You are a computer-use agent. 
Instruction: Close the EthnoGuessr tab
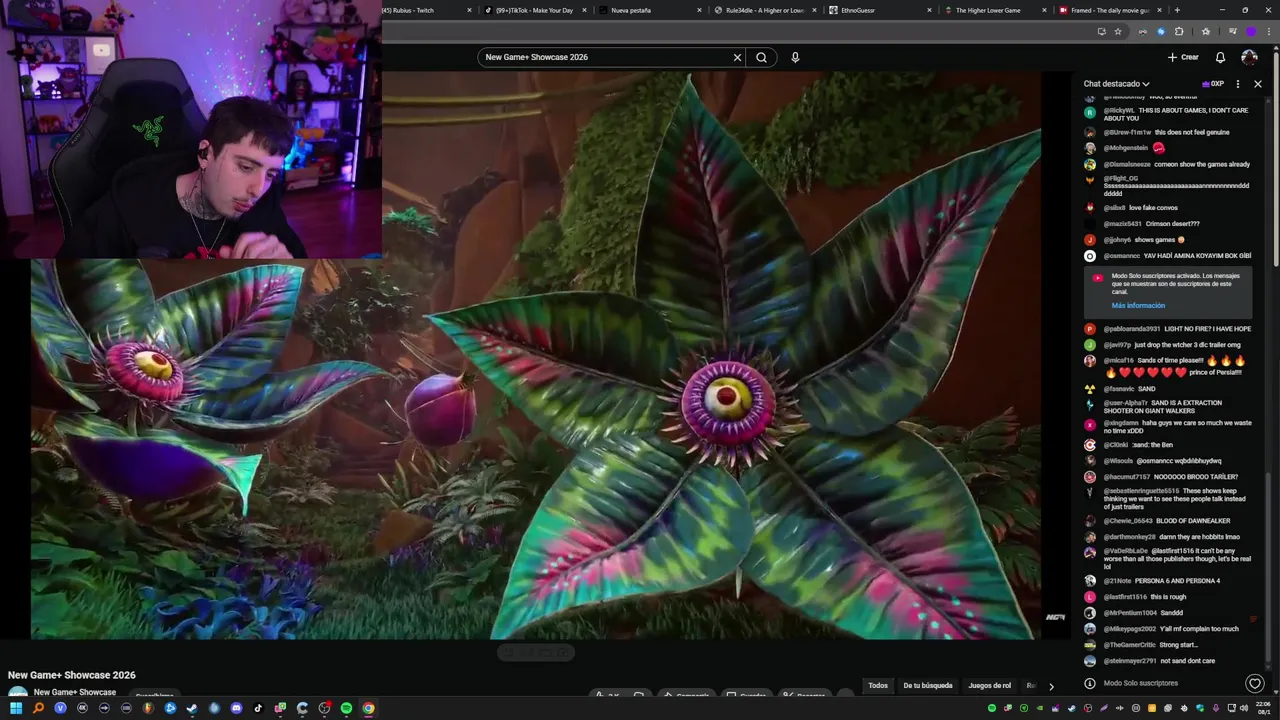931,10
